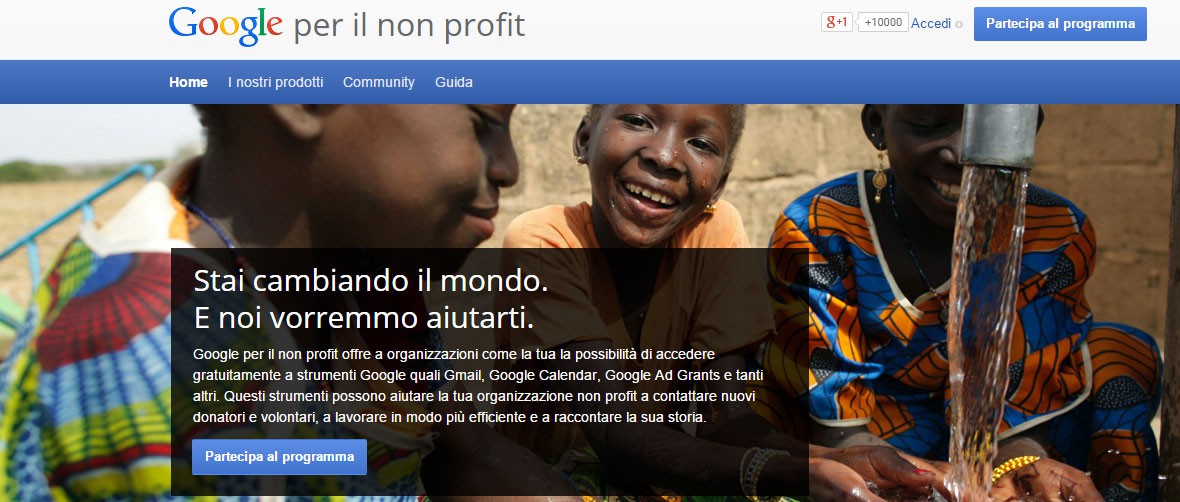Image resolution: width=1180 pixels, height=502 pixels.
Task: Go to the Community tab
Action: coord(379,83)
